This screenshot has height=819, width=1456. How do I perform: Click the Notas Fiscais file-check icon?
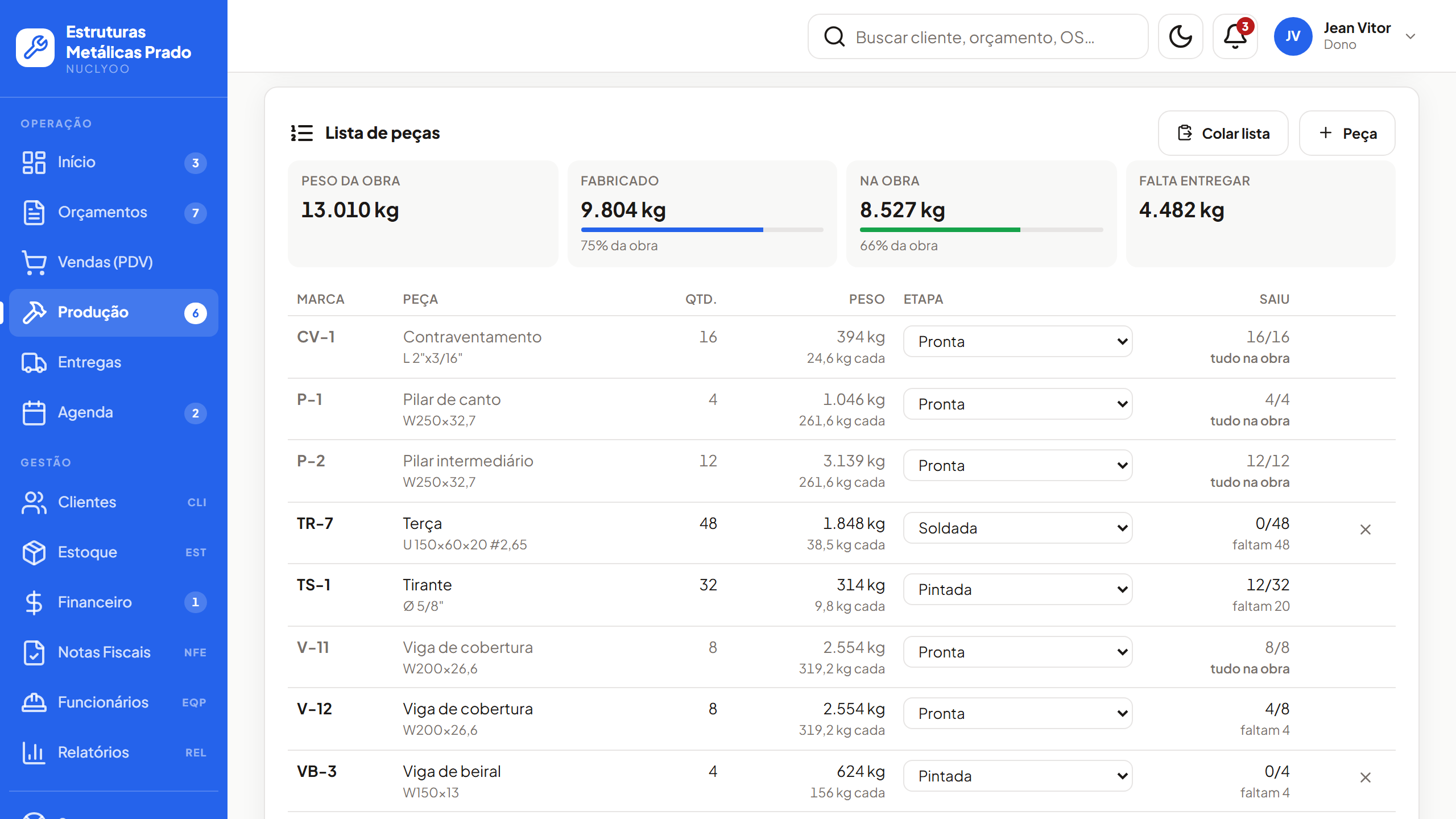(x=34, y=653)
